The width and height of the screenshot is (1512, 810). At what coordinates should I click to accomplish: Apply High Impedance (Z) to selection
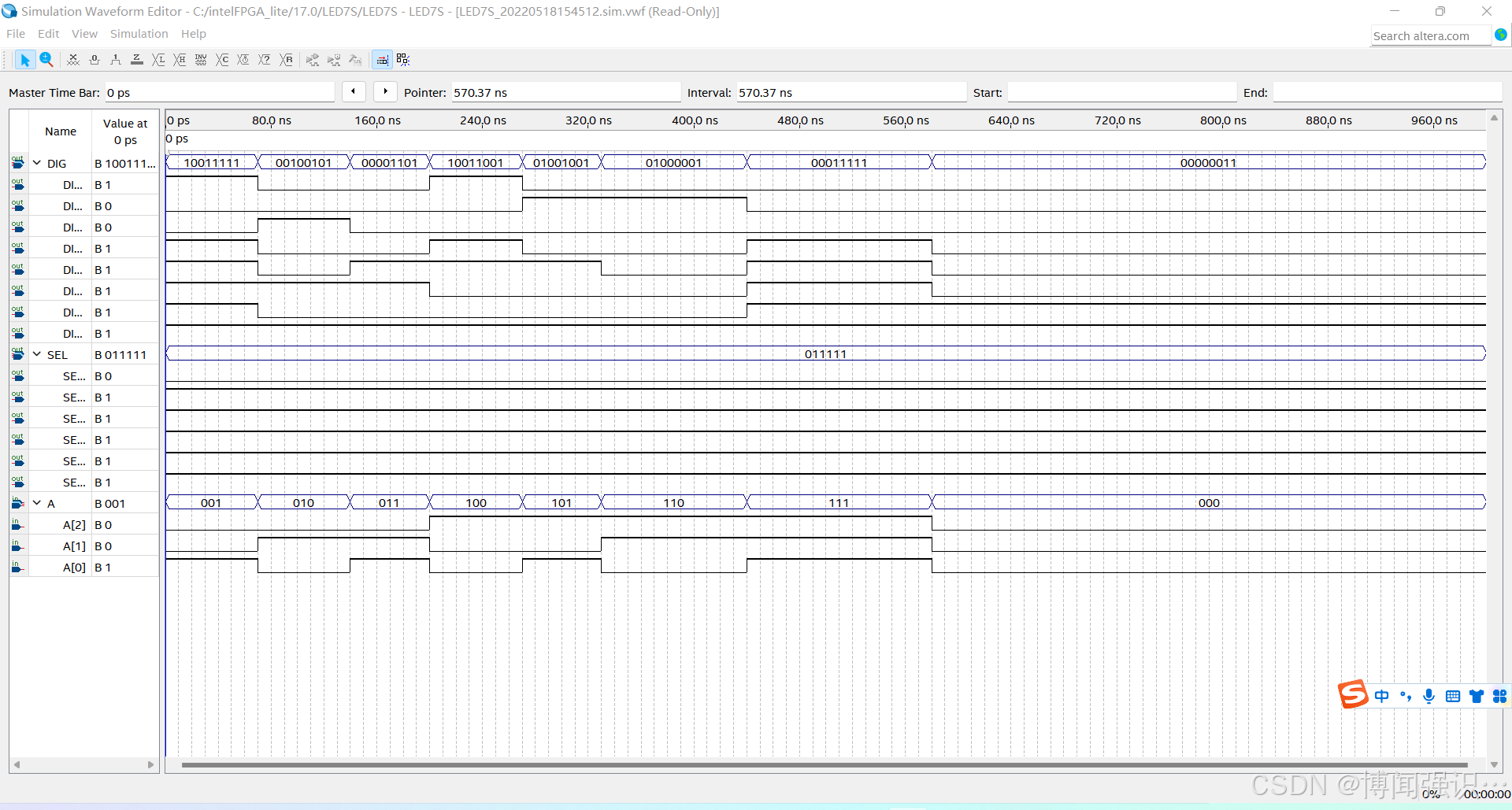[137, 60]
